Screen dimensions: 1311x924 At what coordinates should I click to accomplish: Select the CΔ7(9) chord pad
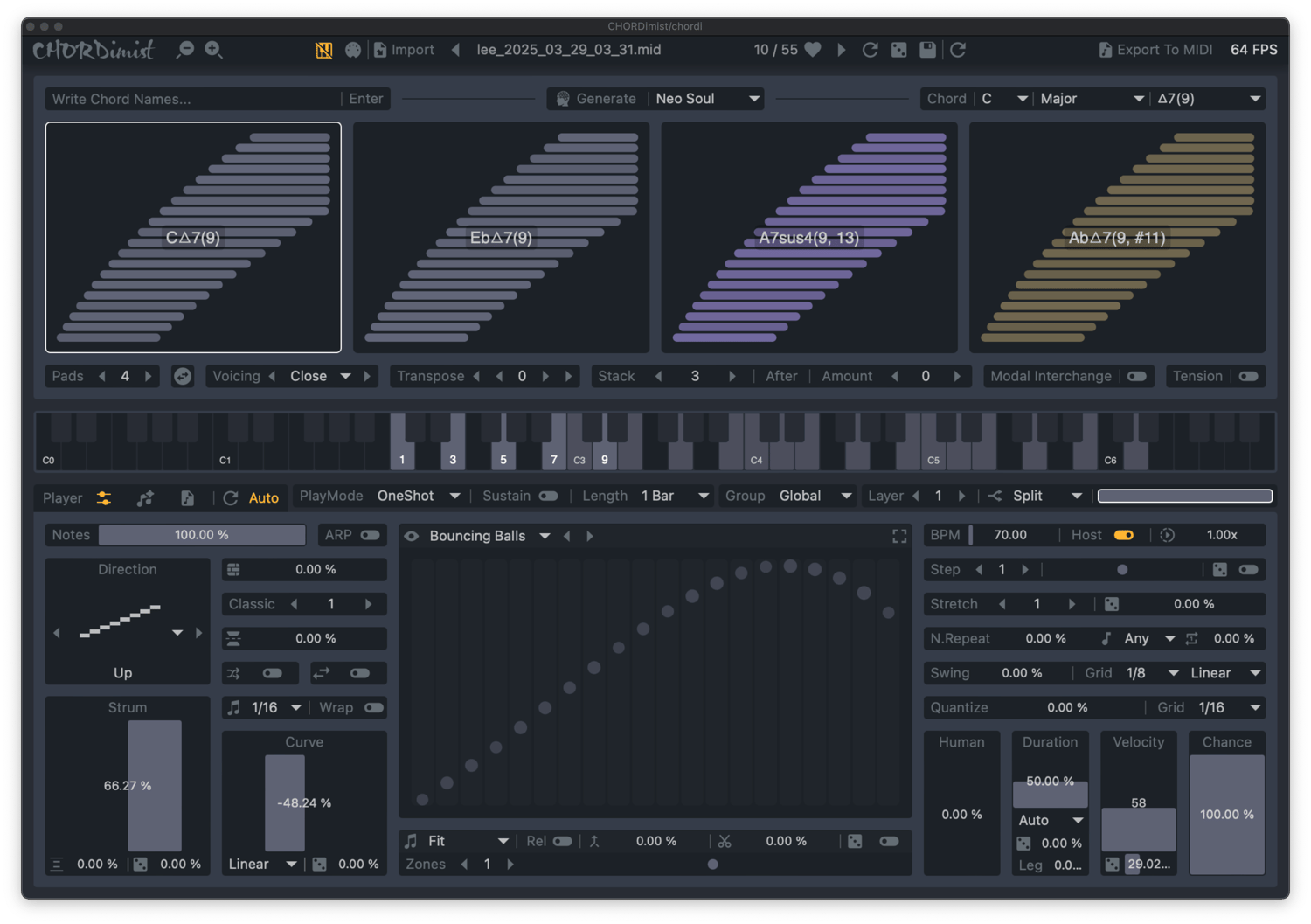(x=193, y=237)
